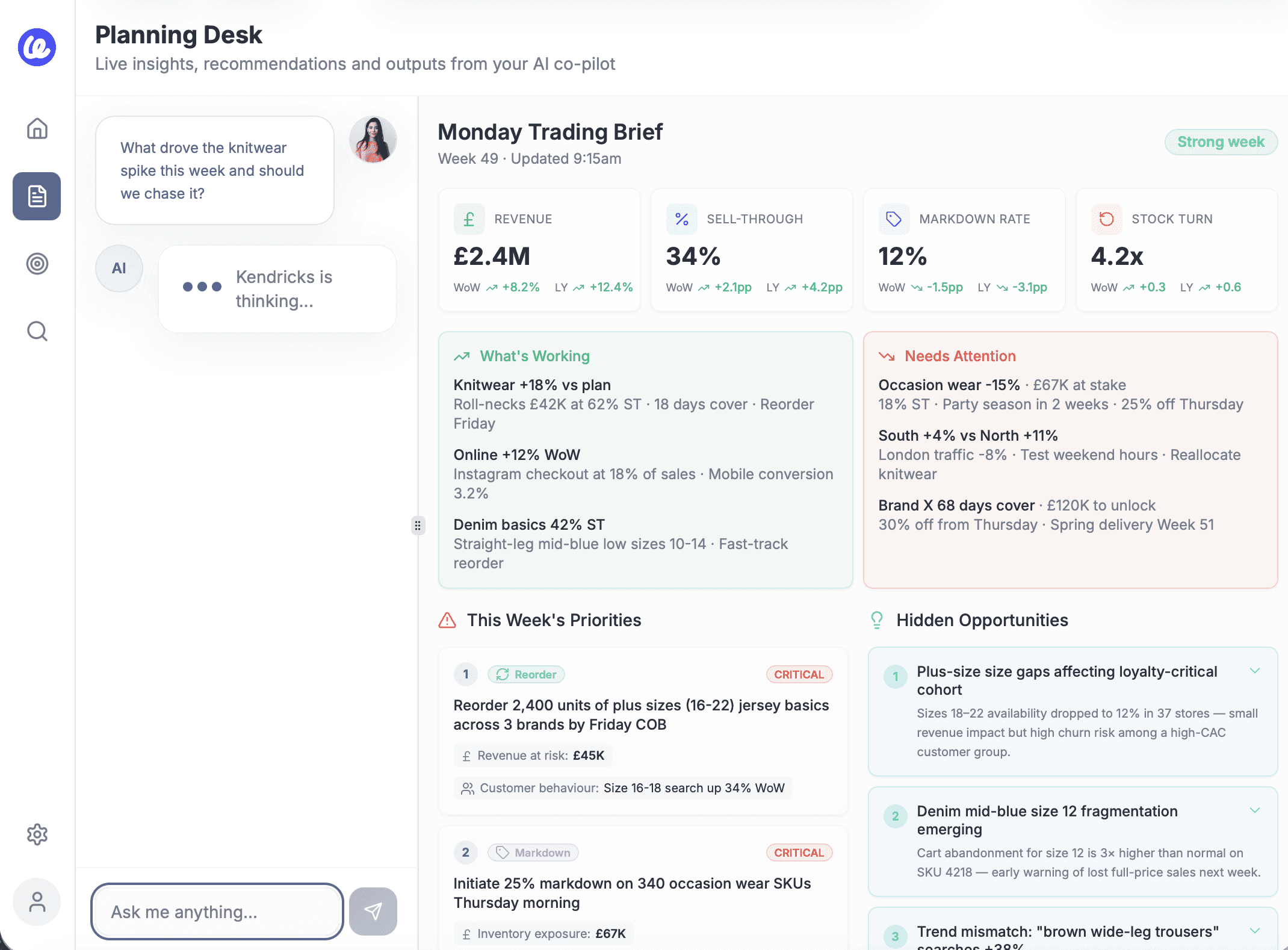Screen dimensions: 1288x950
Task: Open the home icon in sidebar
Action: (x=37, y=128)
